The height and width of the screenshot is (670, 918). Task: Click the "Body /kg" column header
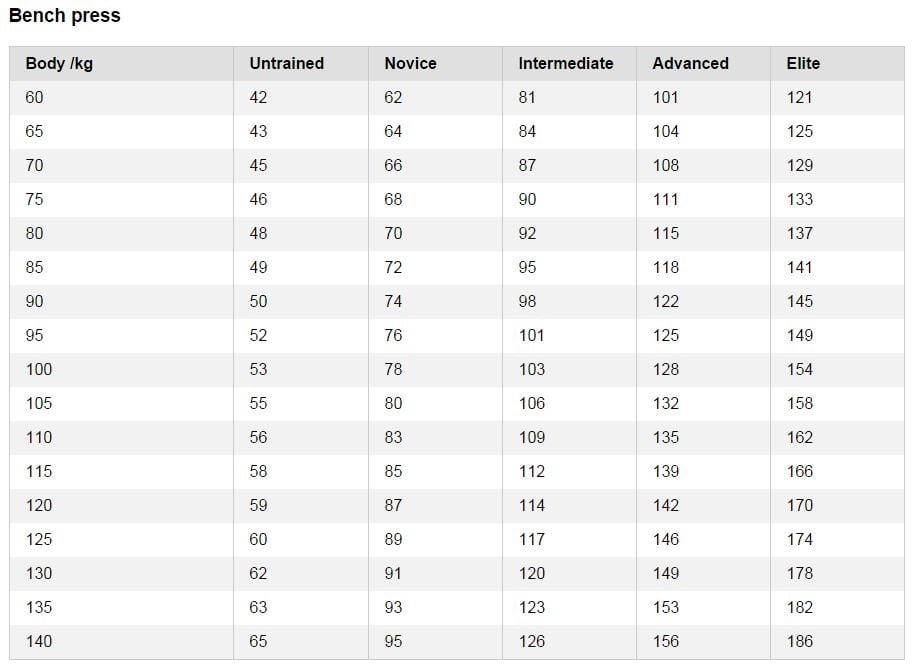coord(59,63)
